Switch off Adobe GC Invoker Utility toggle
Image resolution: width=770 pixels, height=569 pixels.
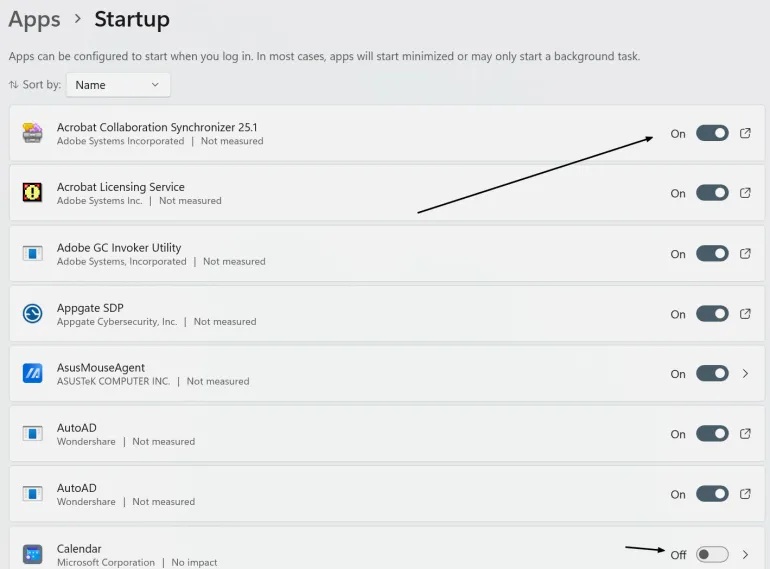point(712,254)
